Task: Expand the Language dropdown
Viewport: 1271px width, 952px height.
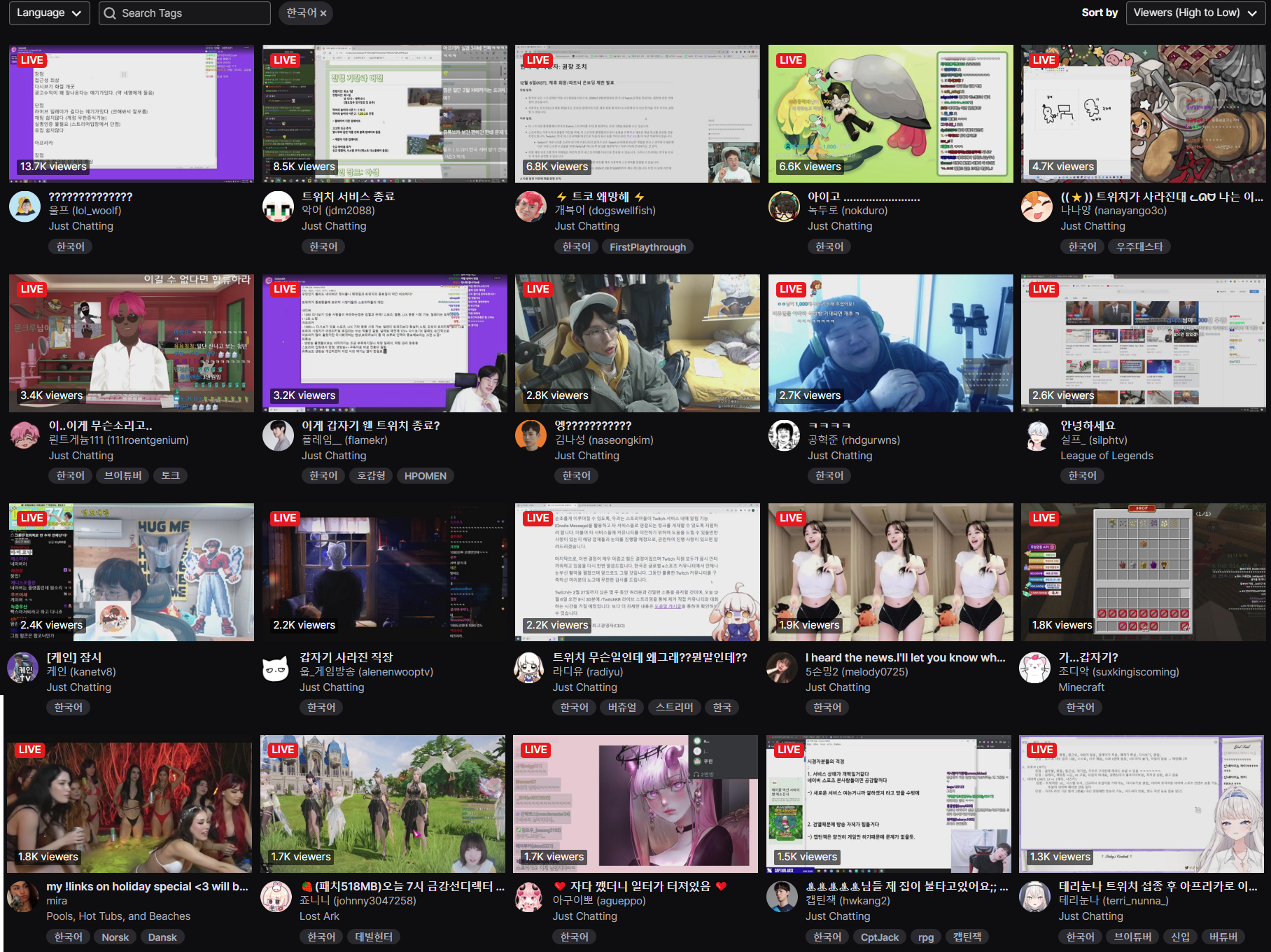Action: (49, 13)
